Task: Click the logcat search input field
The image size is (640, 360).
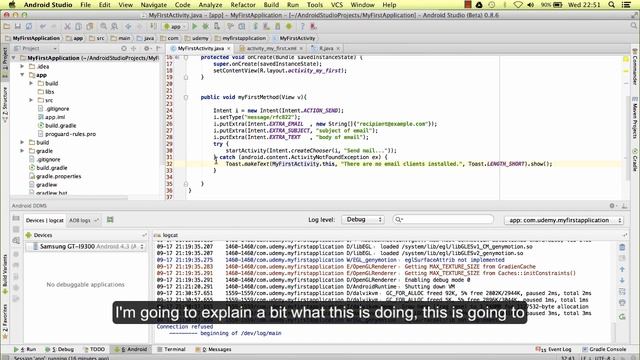Action: [443, 220]
